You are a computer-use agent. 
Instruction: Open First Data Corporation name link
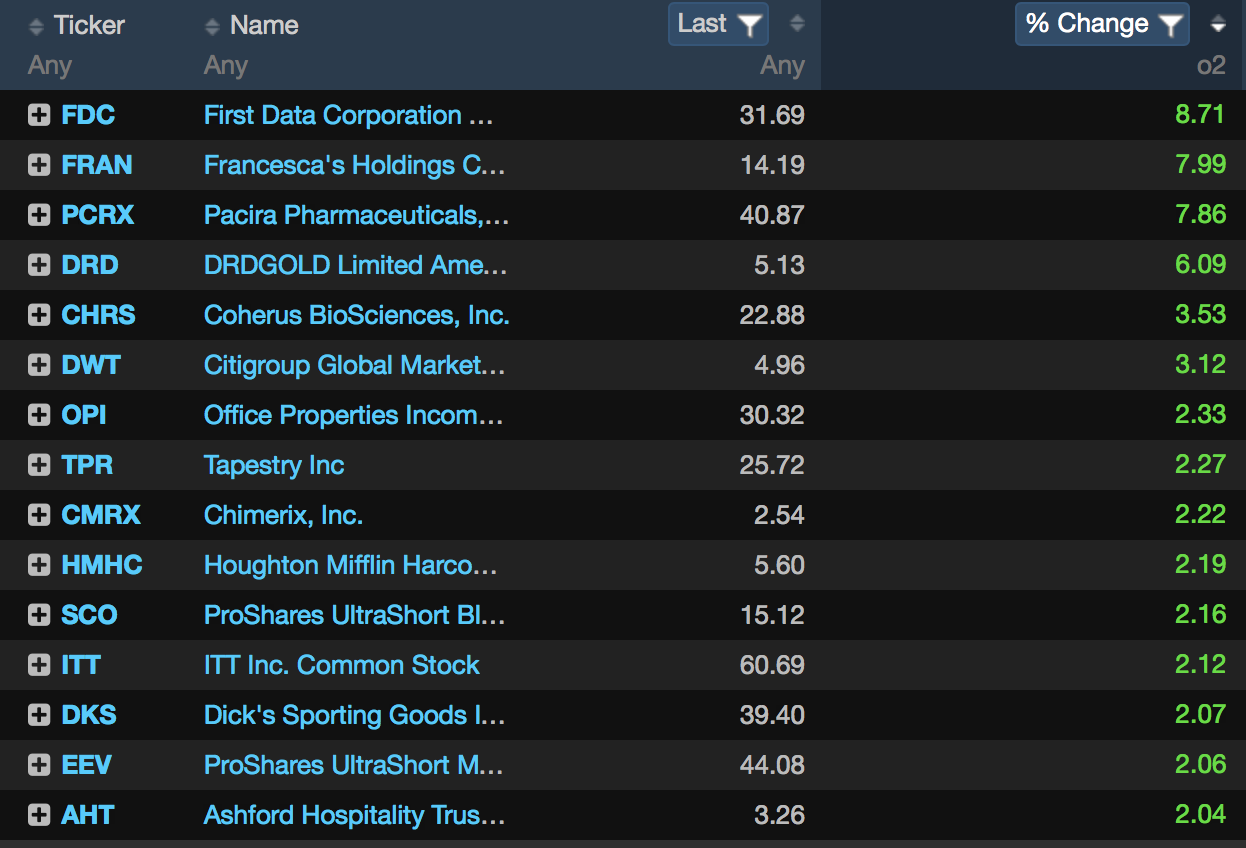point(348,115)
